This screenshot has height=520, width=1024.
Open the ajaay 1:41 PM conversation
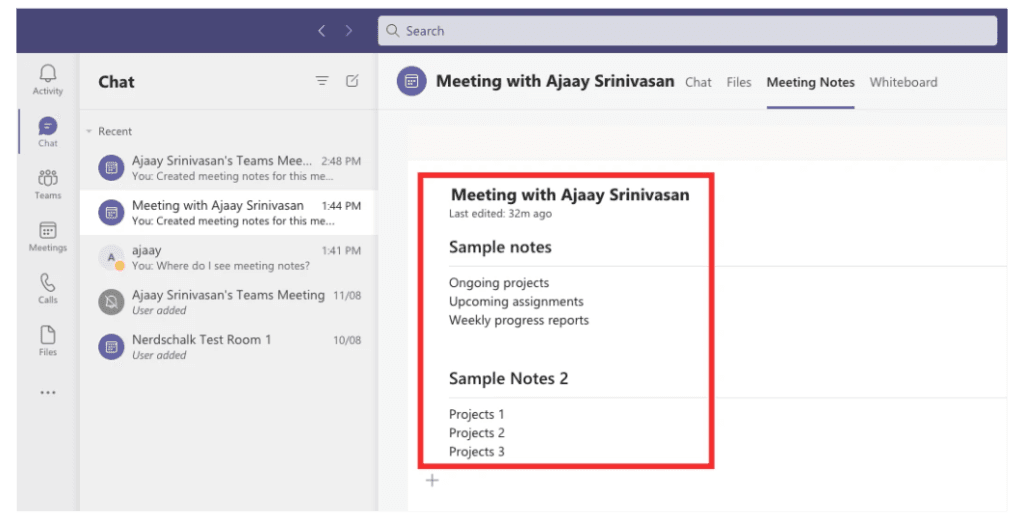tap(228, 257)
